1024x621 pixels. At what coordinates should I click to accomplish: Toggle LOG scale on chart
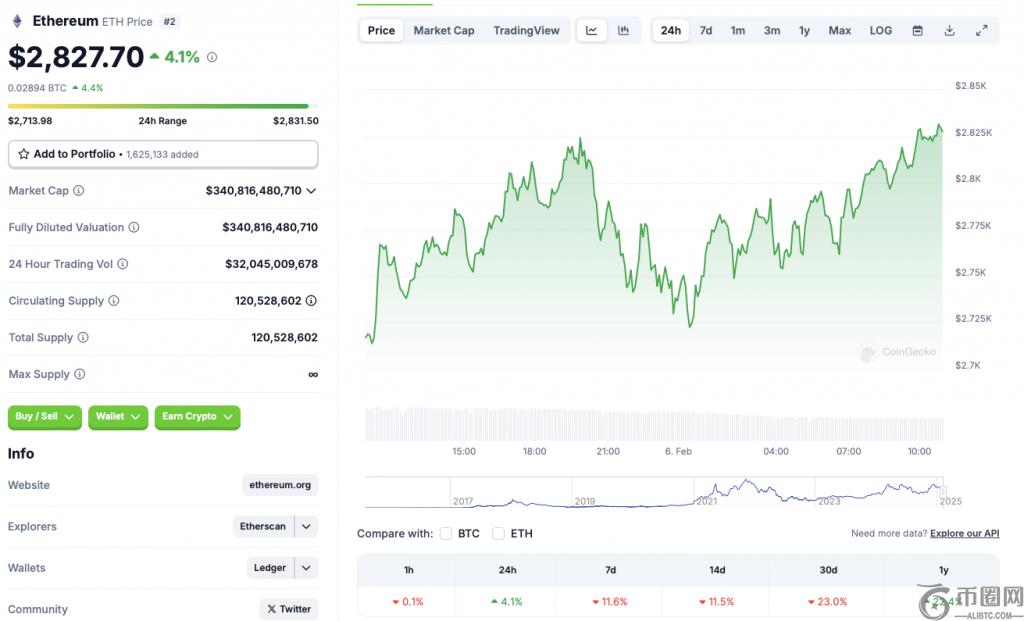880,31
